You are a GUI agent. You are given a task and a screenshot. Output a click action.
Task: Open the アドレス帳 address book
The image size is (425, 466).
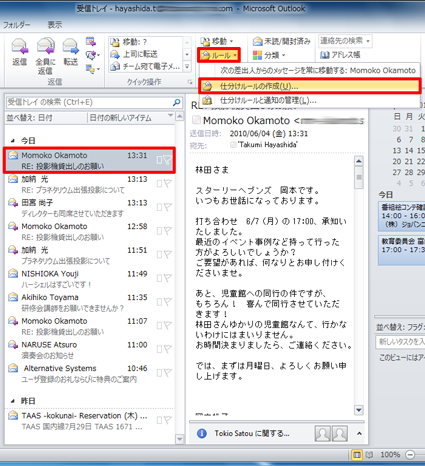pos(340,55)
